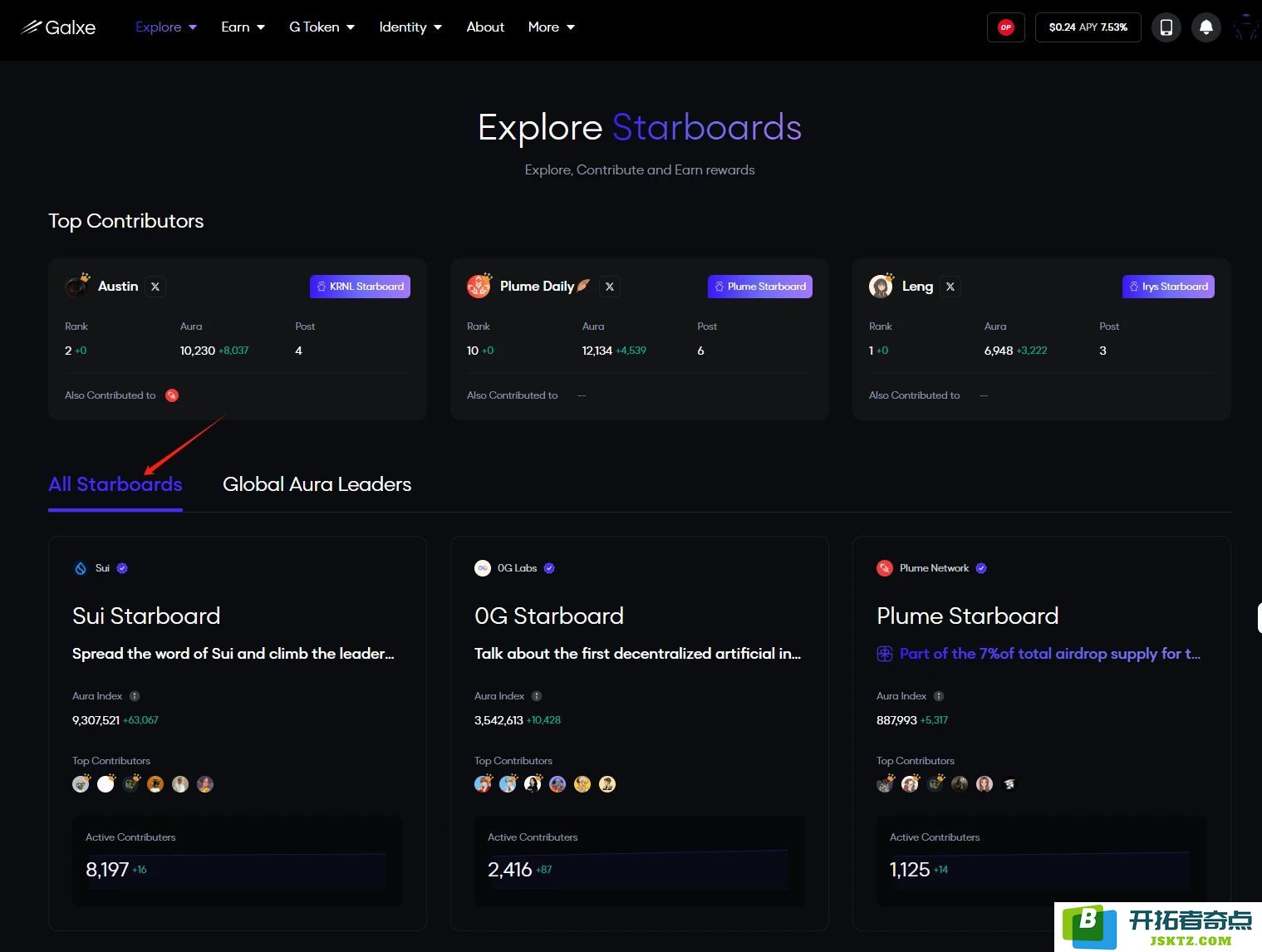This screenshot has width=1262, height=952.
Task: Click the Plume Network project logo
Action: point(885,568)
